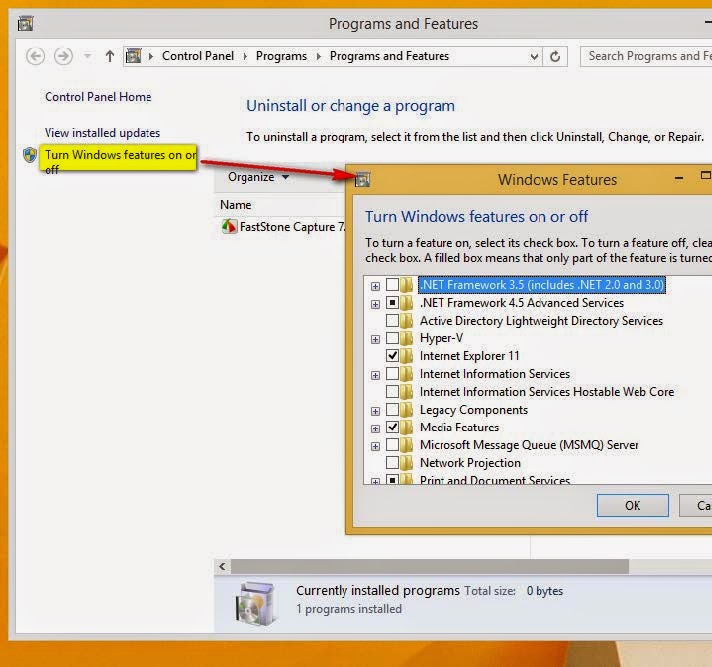
Task: Click the programs list horizontal scrollbar thumb
Action: coord(430,566)
